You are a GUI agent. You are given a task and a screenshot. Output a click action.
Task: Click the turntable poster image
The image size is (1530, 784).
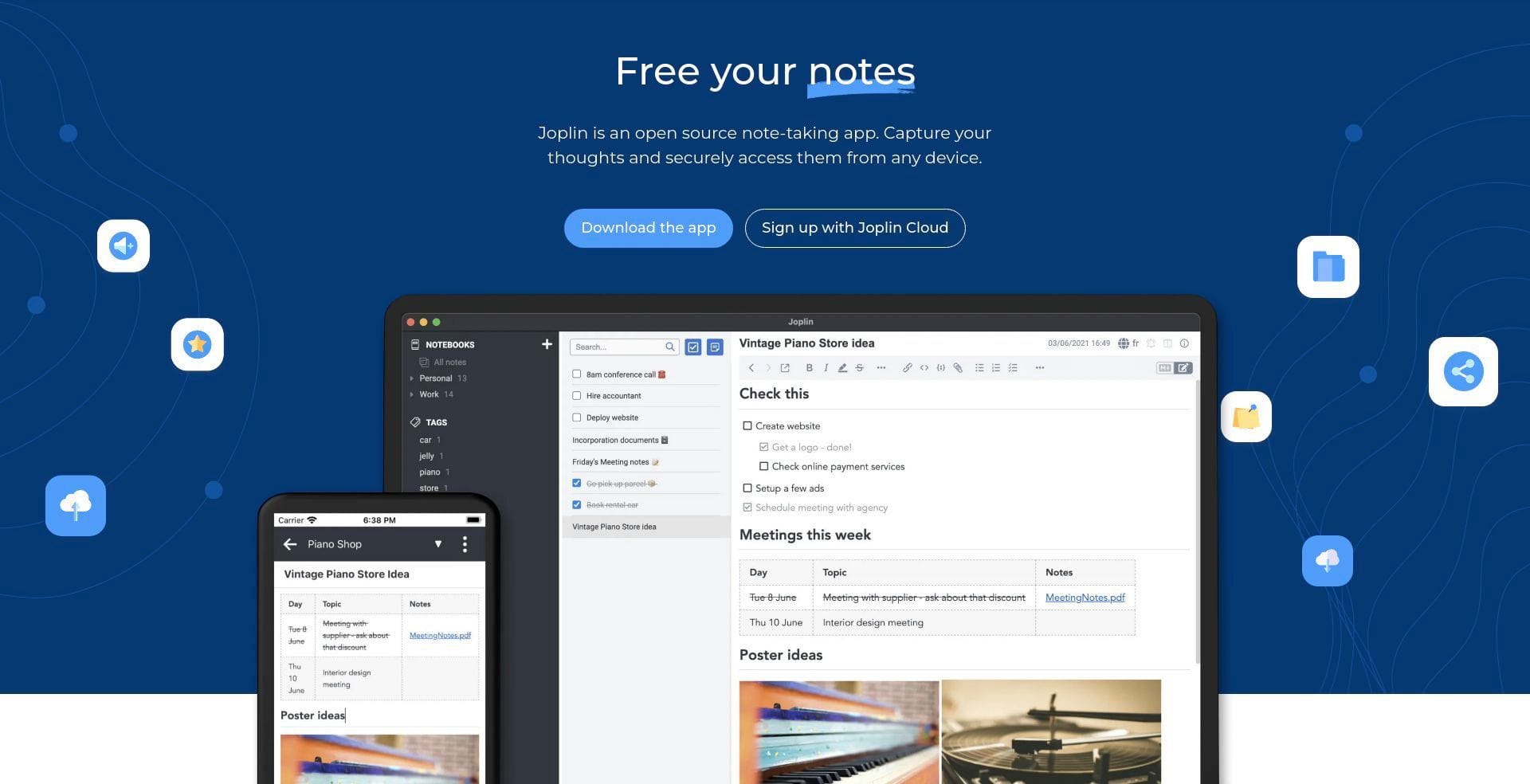pyautogui.click(x=1051, y=731)
